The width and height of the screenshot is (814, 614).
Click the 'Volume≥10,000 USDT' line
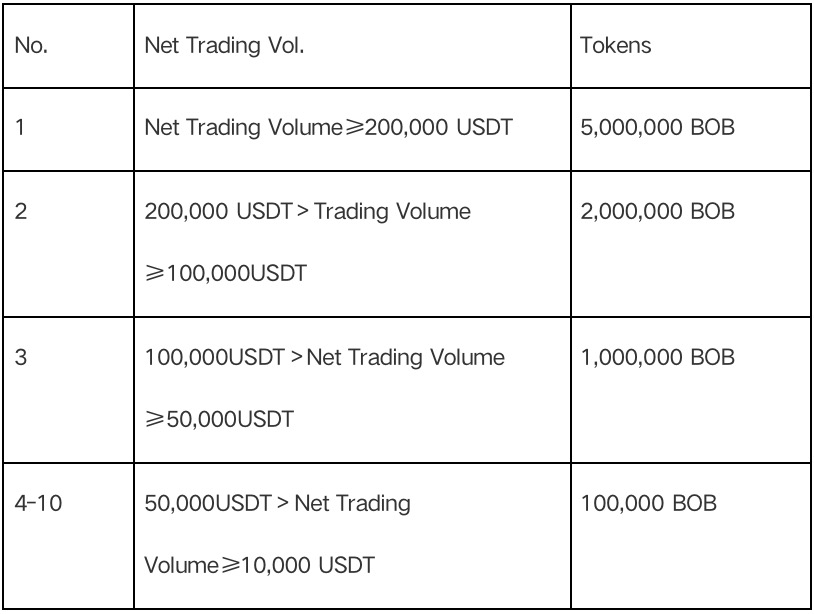coord(259,565)
